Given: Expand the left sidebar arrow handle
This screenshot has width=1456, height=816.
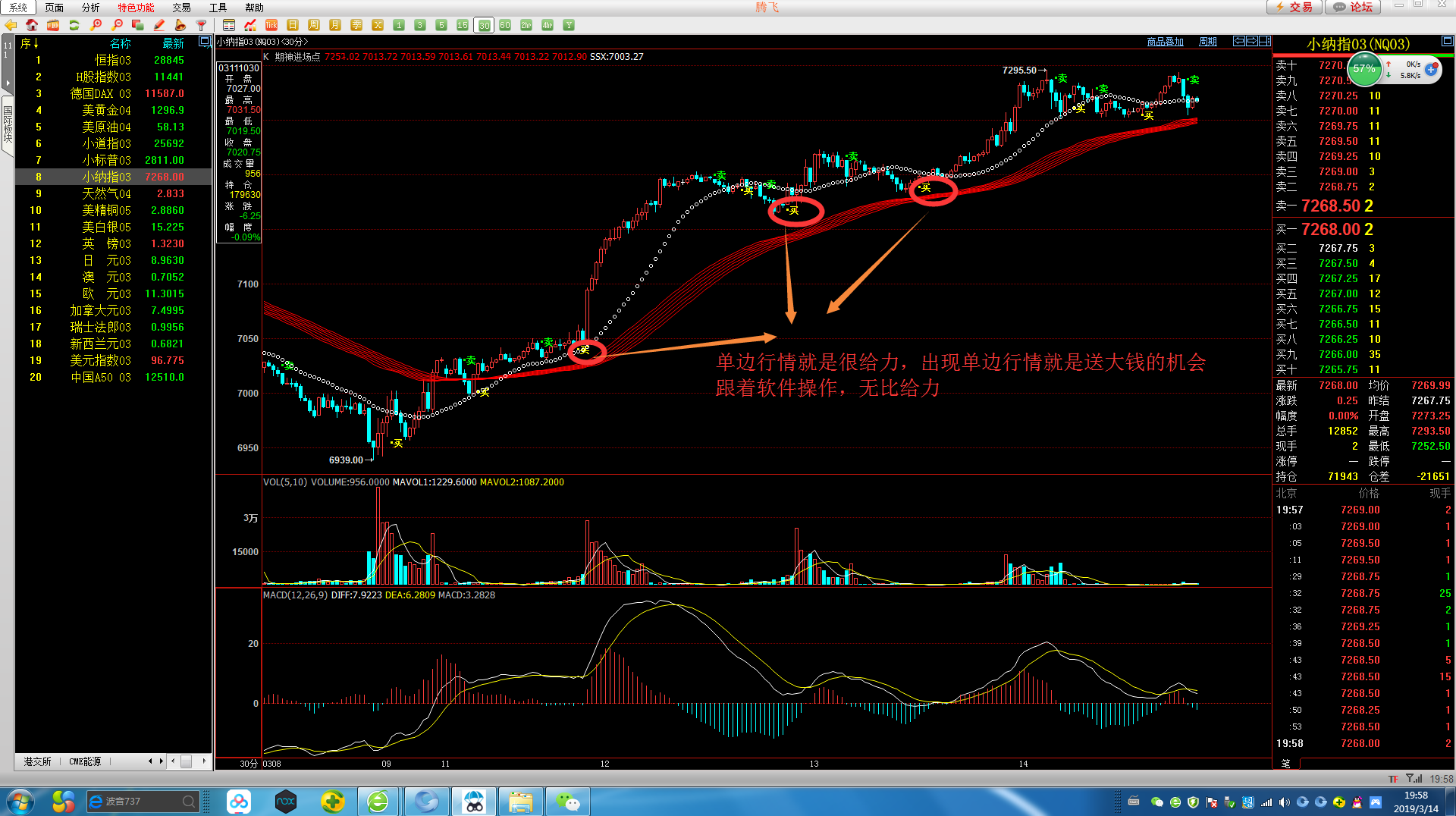Looking at the screenshot, I should click(x=7, y=83).
